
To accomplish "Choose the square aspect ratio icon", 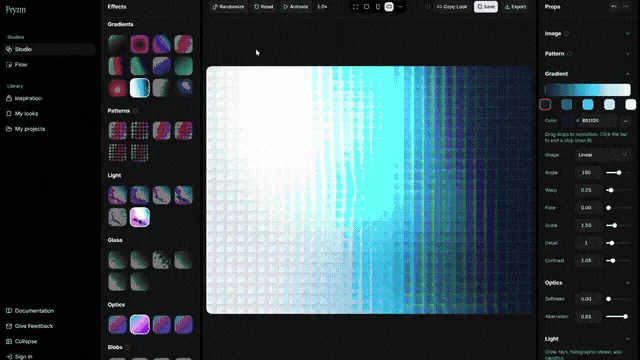I will pyautogui.click(x=367, y=7).
